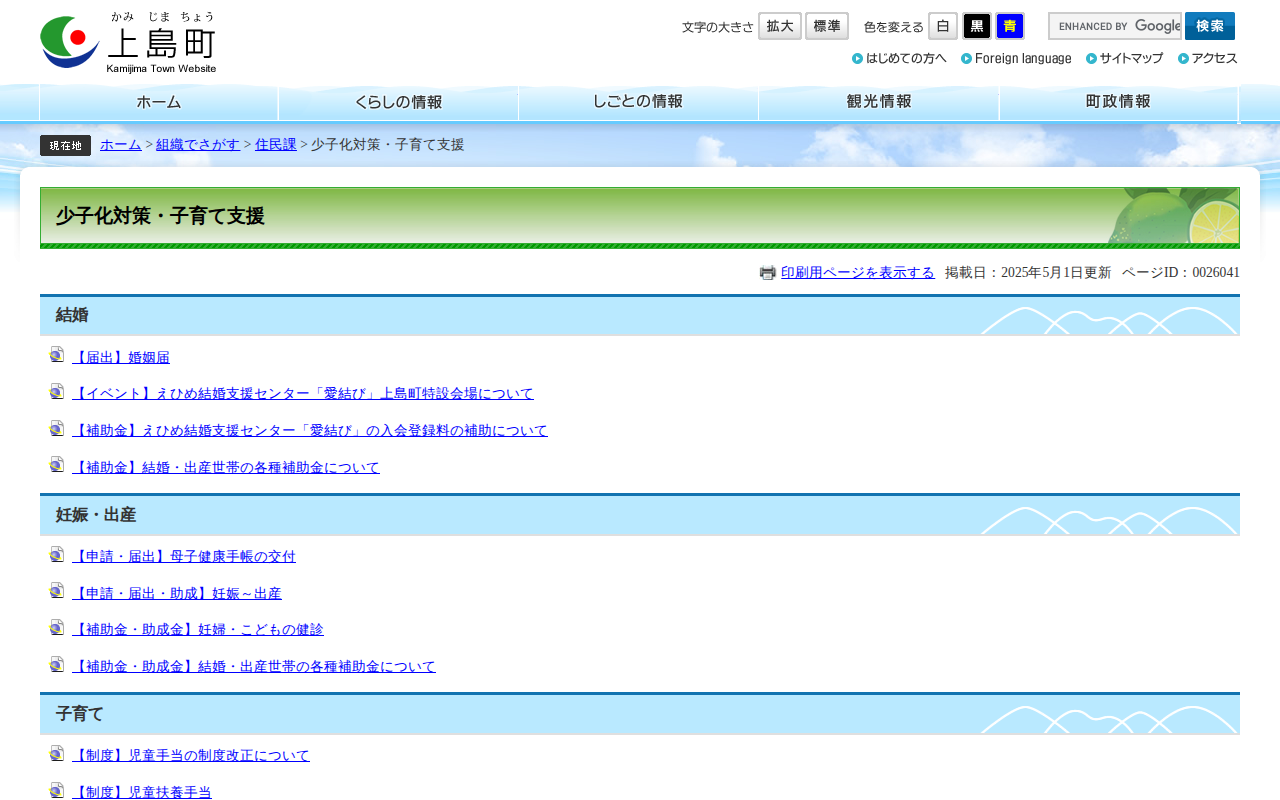1280x800 pixels.
Task: Click the 妊娠・出産 section heading
Action: (640, 515)
